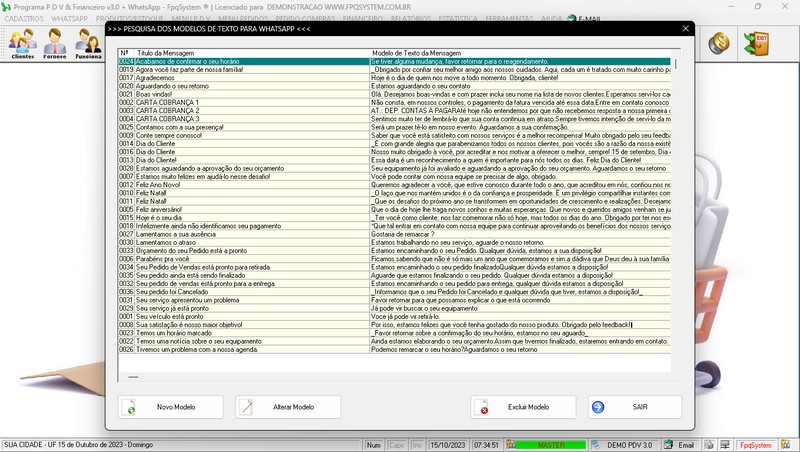The height and width of the screenshot is (452, 800).
Task: Select row 'Acabamos de confirmar o seu horário'
Action: tap(394, 61)
